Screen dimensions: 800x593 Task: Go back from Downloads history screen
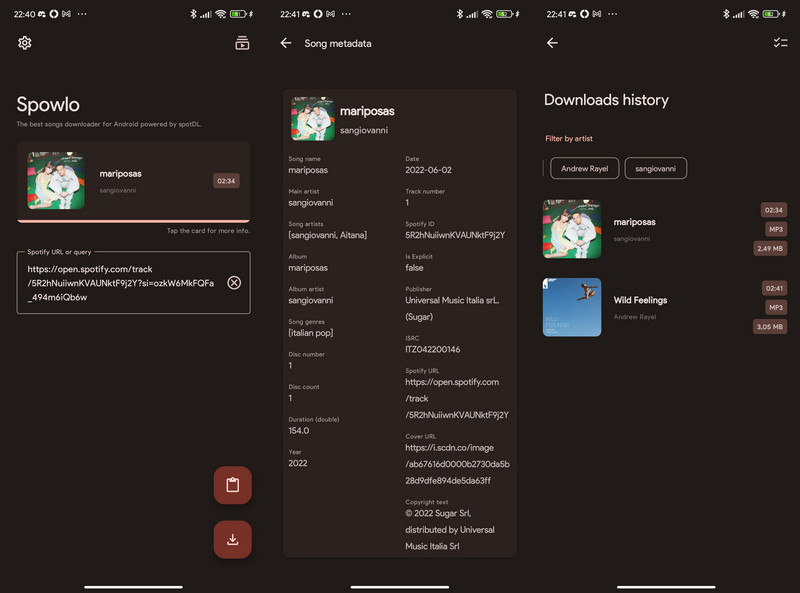552,43
